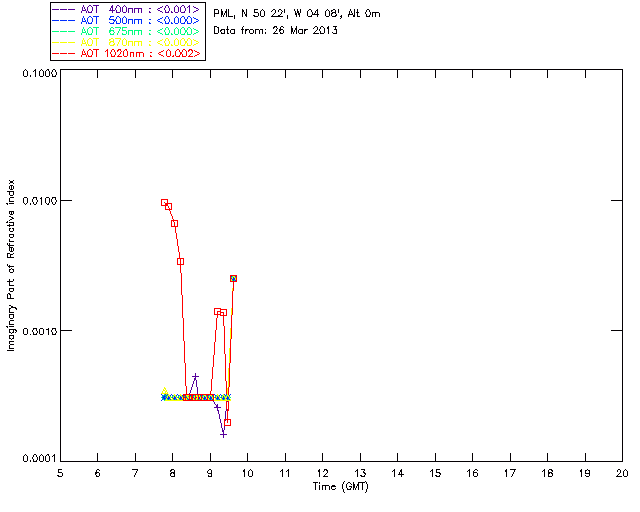Click the x-axis tick label 19
The width and height of the screenshot is (640, 512).
(x=585, y=473)
